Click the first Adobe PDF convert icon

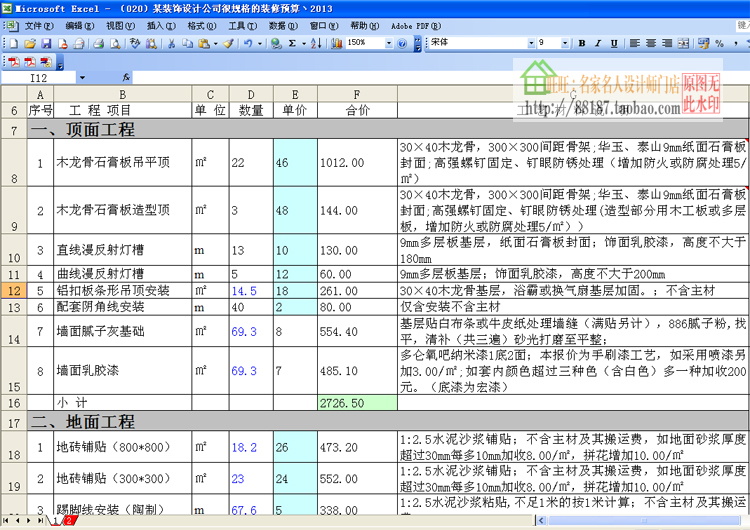pyautogui.click(x=13, y=62)
